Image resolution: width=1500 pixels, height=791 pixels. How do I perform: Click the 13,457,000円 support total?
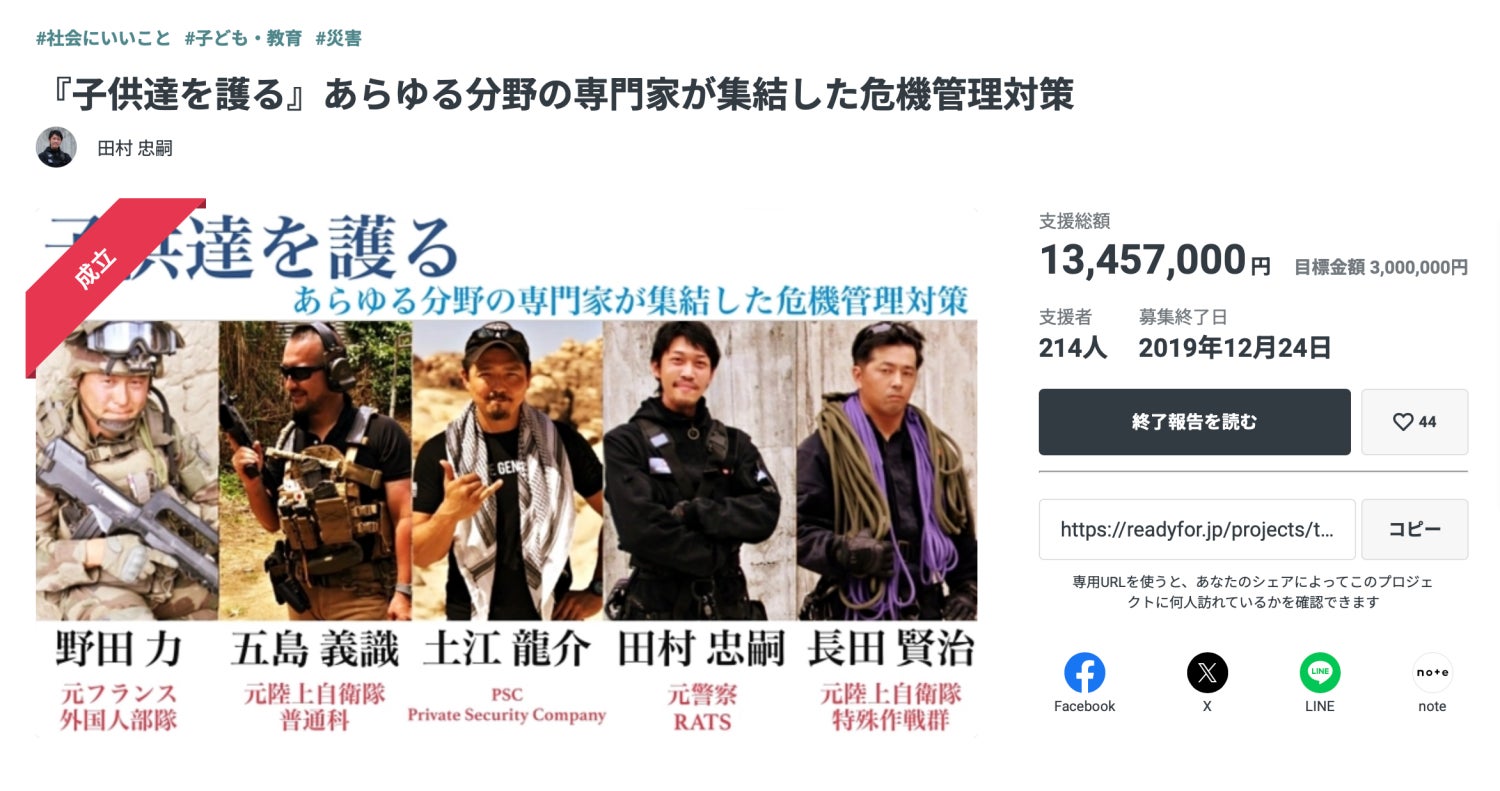pos(1155,260)
